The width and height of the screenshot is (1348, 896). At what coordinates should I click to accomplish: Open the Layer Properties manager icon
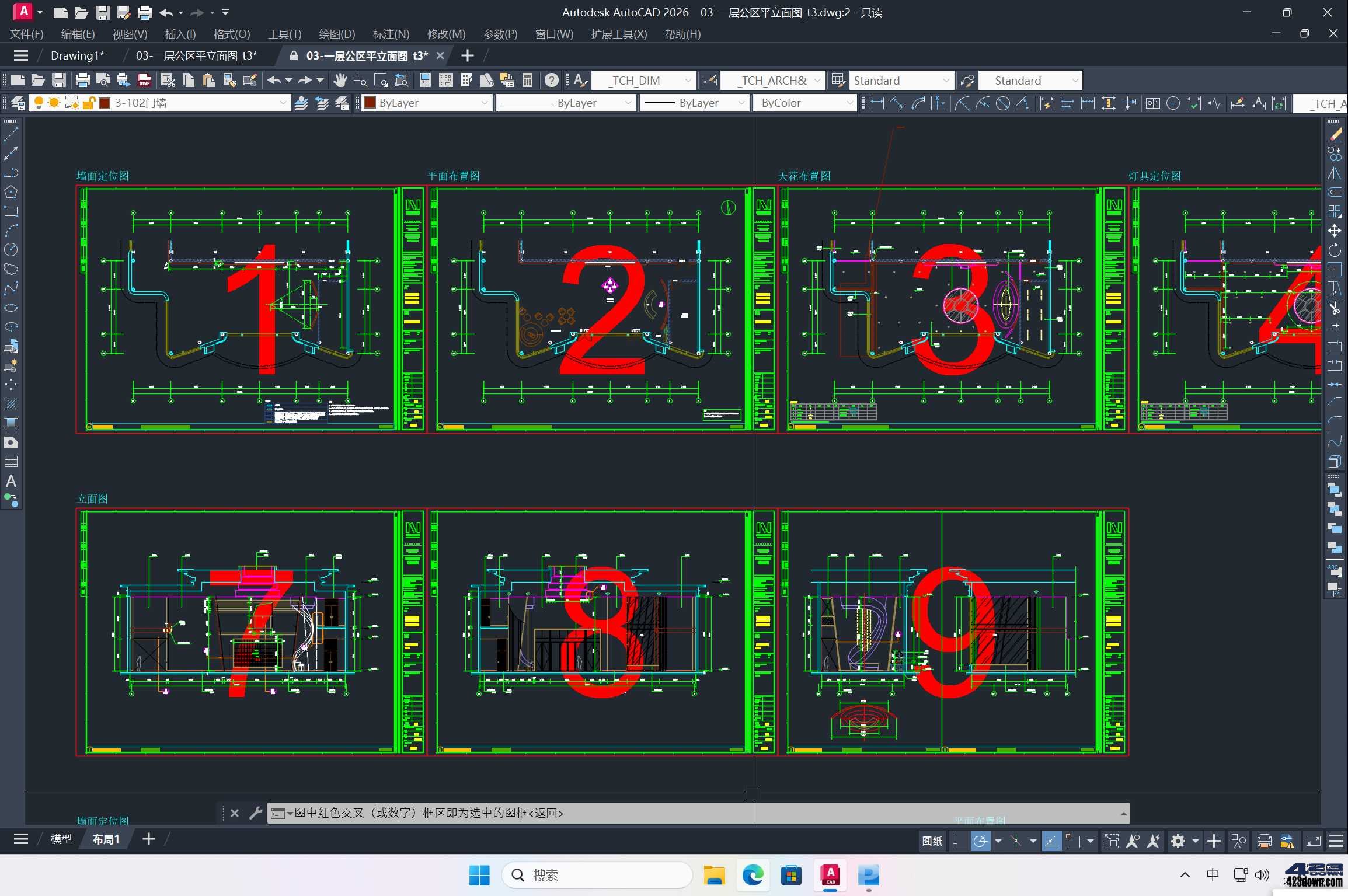point(18,103)
